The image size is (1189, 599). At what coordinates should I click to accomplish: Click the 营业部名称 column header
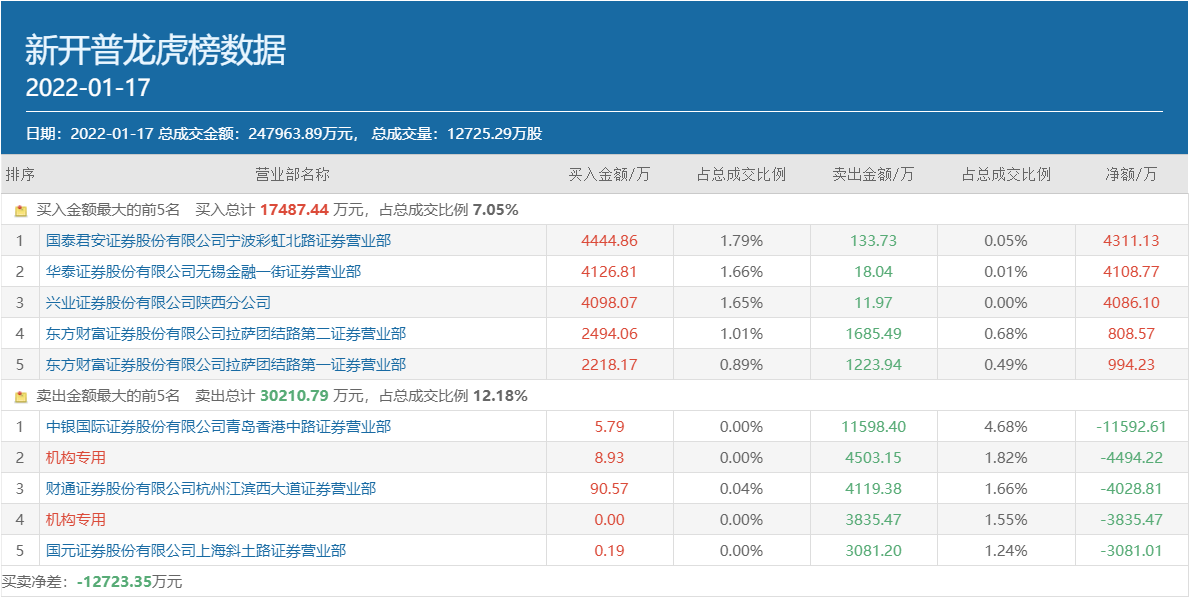pyautogui.click(x=292, y=175)
